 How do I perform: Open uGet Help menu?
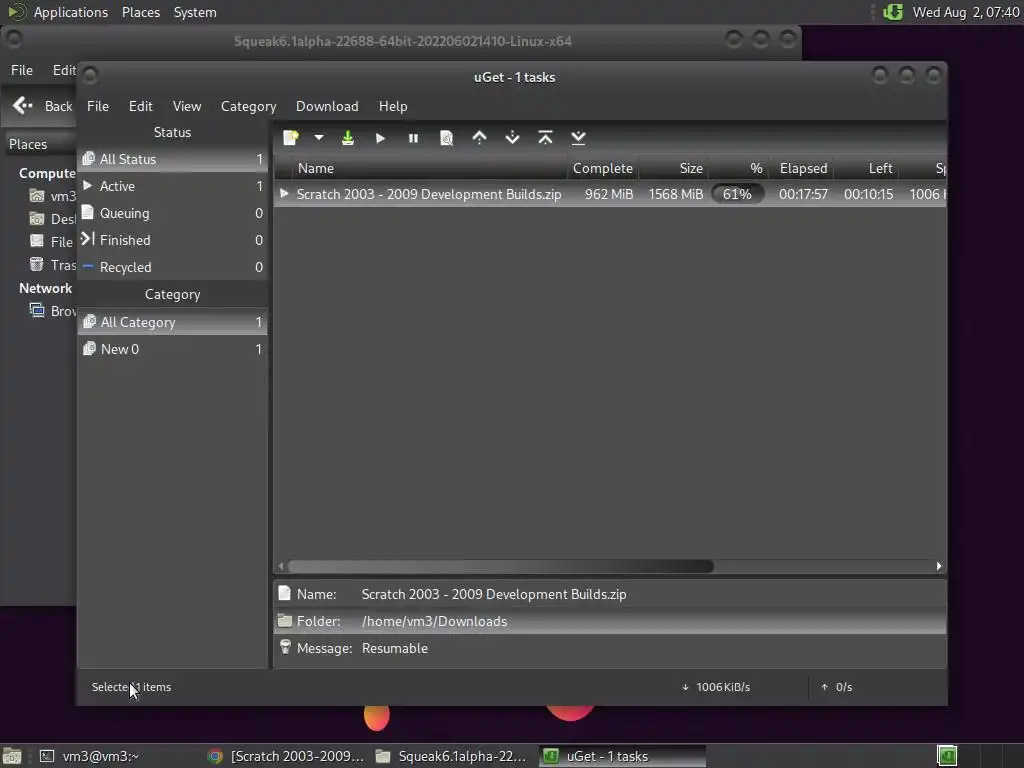point(393,106)
